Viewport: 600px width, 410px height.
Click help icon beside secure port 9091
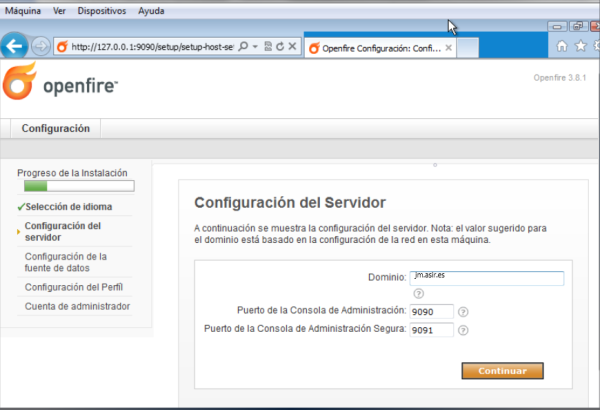click(x=463, y=331)
